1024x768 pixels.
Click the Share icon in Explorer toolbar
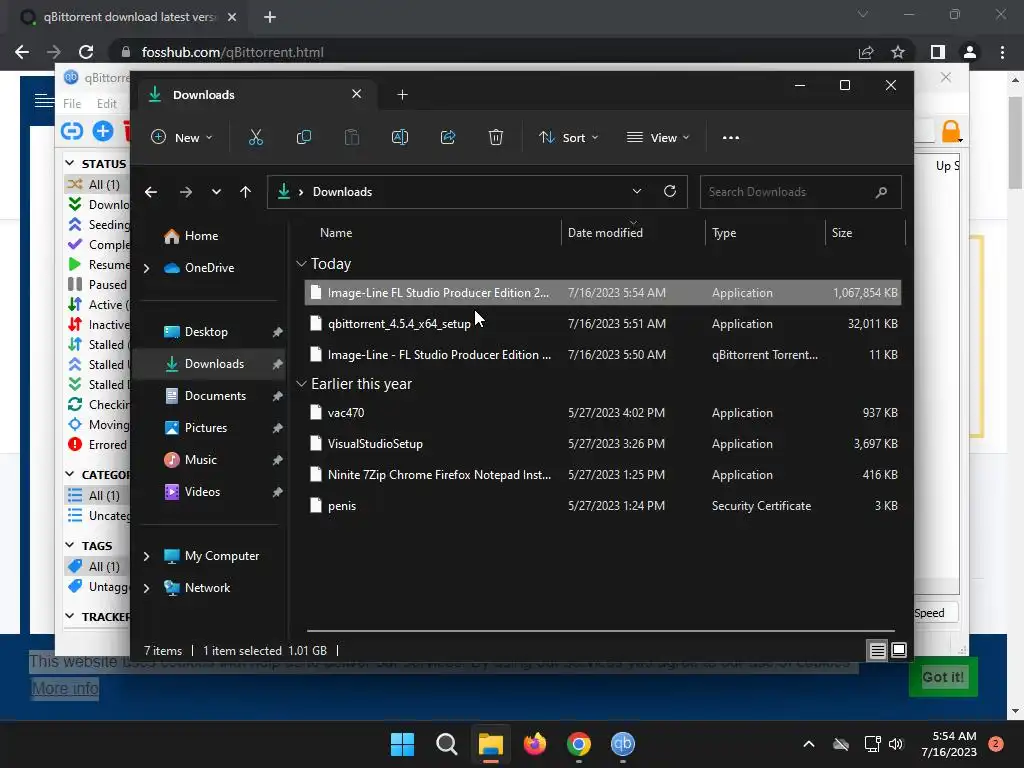coord(448,137)
